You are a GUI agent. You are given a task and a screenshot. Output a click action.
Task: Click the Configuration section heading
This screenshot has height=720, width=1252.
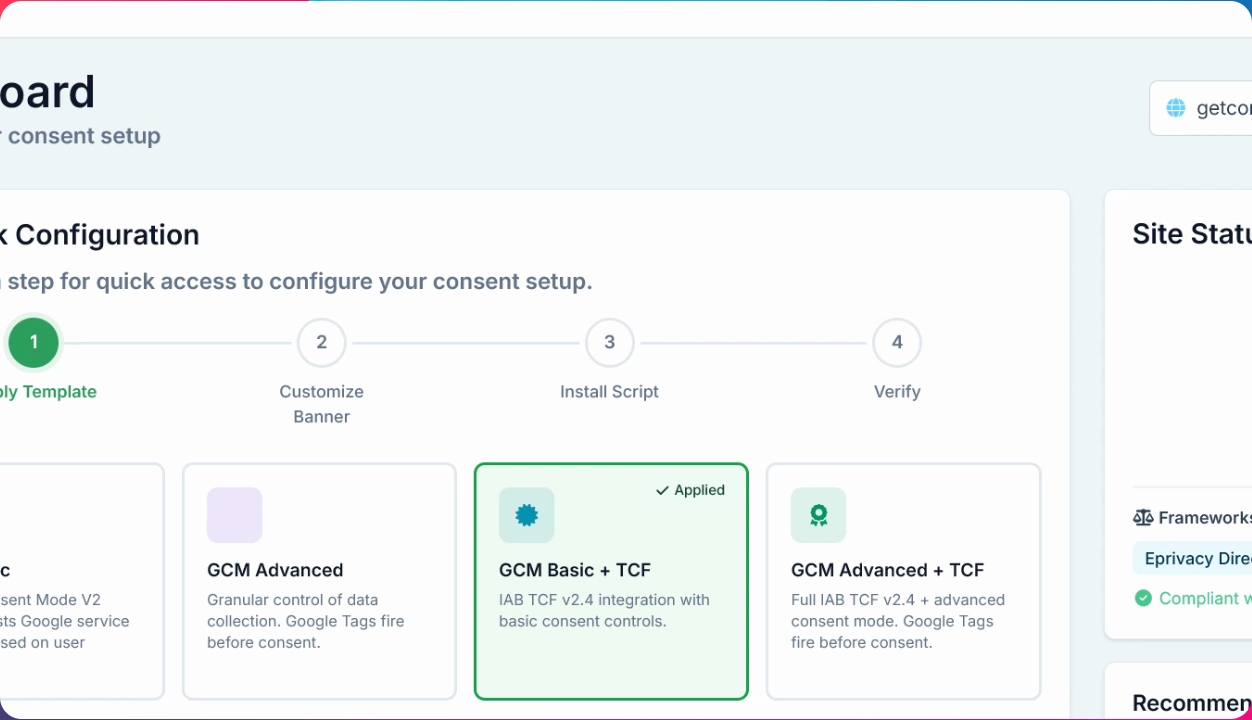[x=100, y=235]
